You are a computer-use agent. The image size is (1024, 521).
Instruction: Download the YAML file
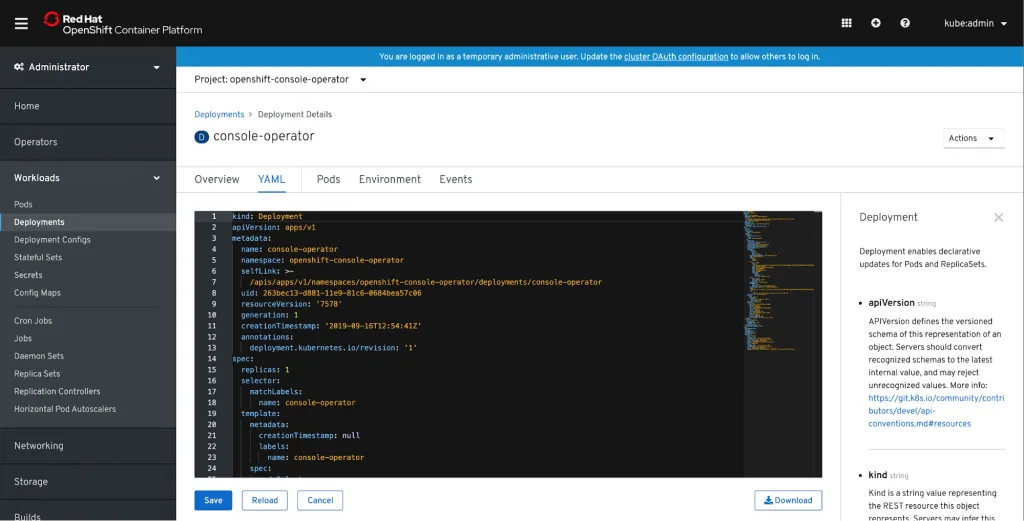point(788,500)
